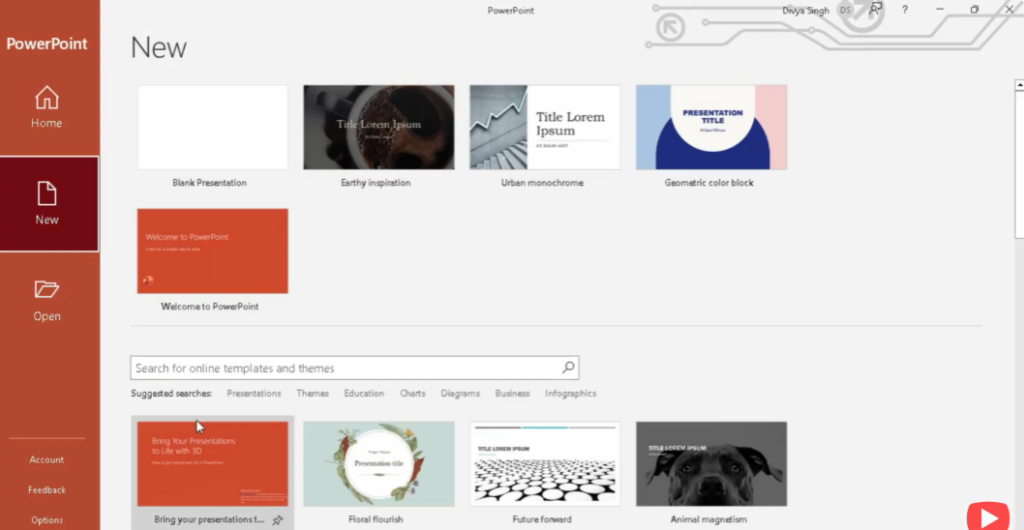Click the 'Animal magnetism' caption

coord(708,520)
